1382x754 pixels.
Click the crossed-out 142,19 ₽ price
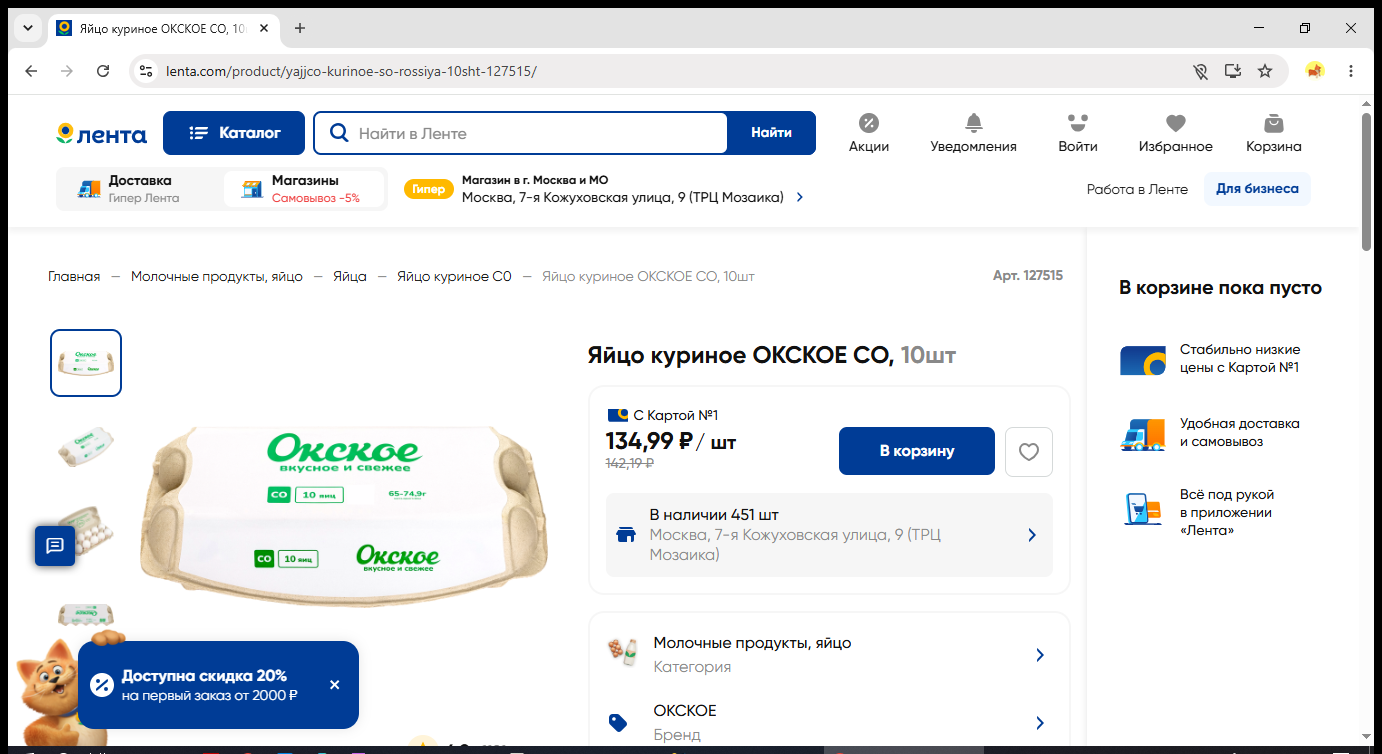point(630,463)
